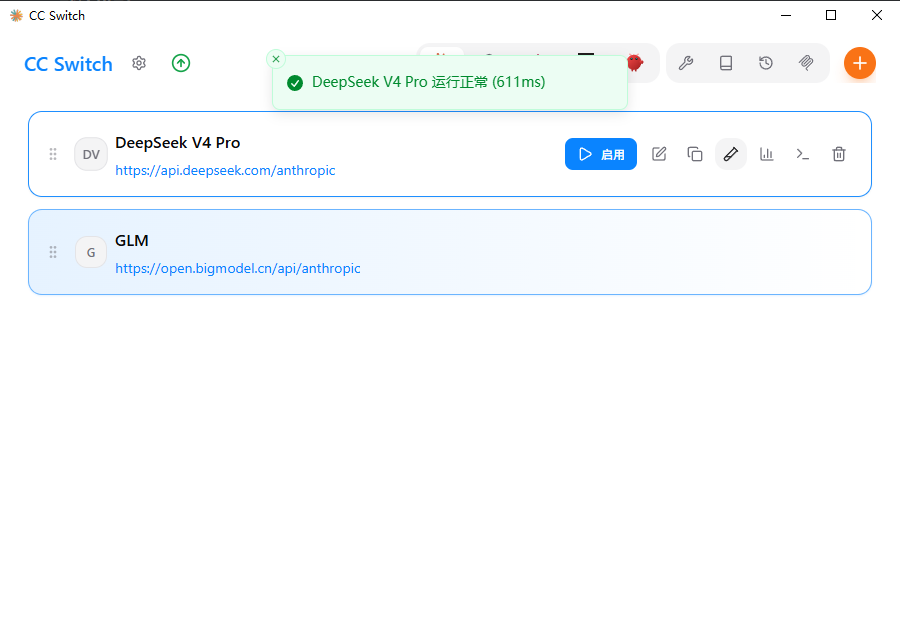The width and height of the screenshot is (900, 631).
Task: Open the wrench tools icon
Action: click(x=686, y=63)
